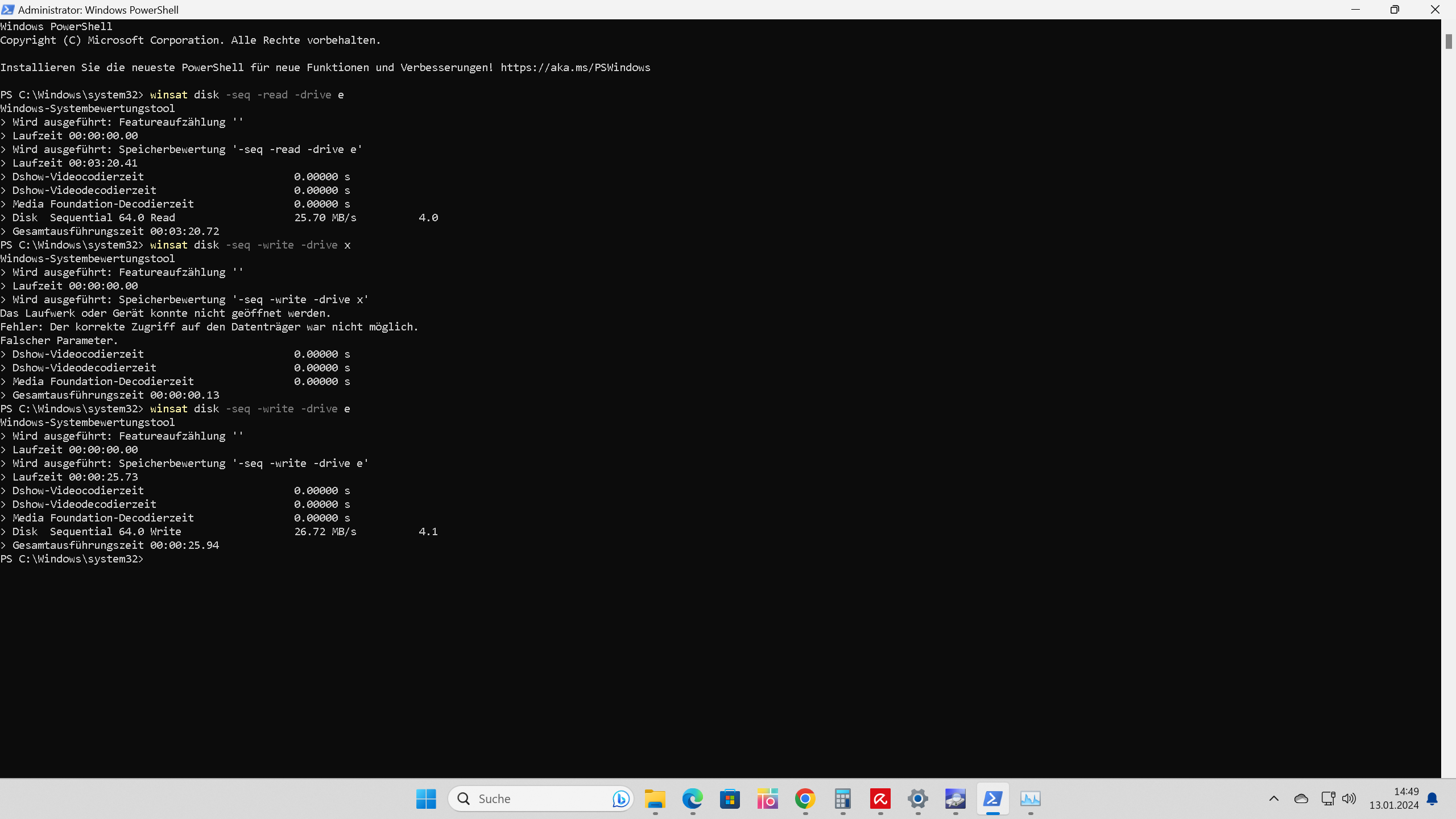Expand hidden system tray icons chevron

pos(1274,799)
